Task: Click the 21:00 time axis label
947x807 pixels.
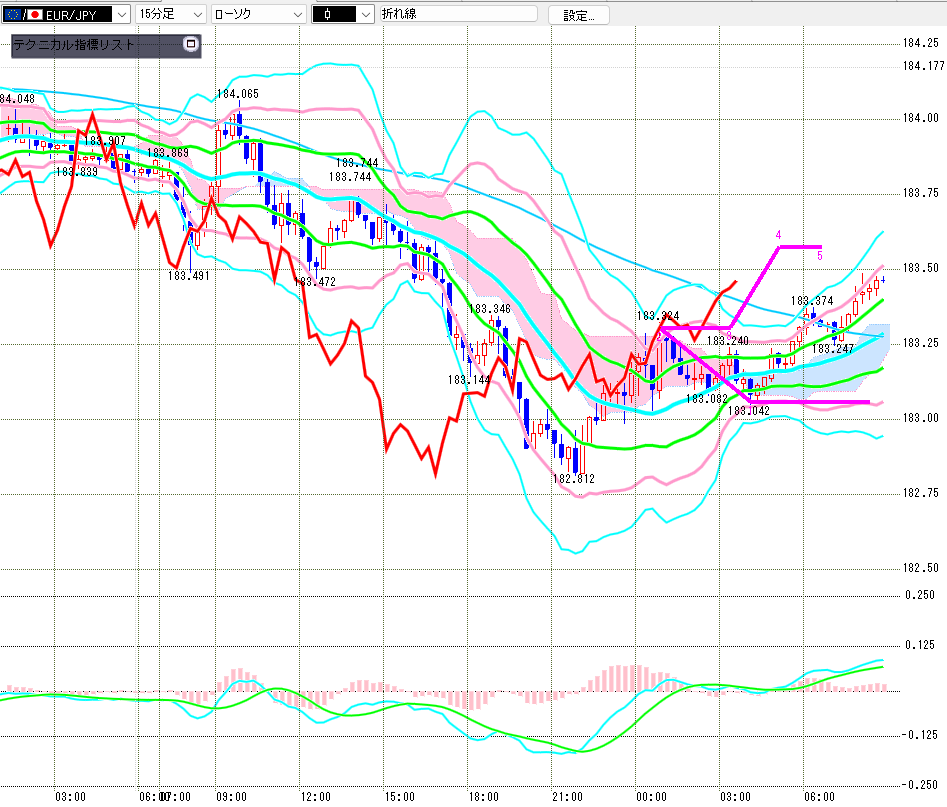Action: pyautogui.click(x=567, y=797)
